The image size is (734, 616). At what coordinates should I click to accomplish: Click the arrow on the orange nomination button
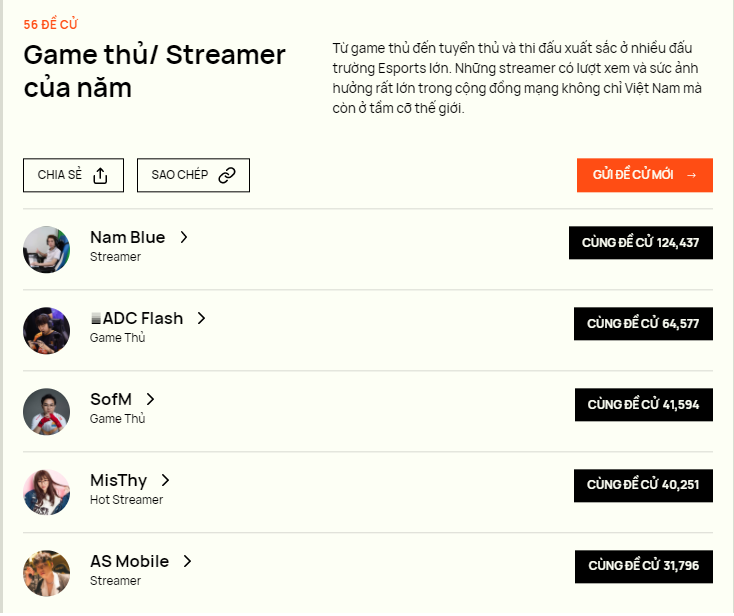[x=691, y=175]
